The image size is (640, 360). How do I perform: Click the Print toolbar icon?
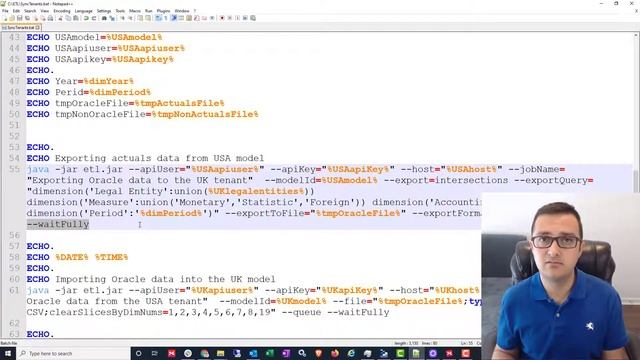click(x=50, y=18)
